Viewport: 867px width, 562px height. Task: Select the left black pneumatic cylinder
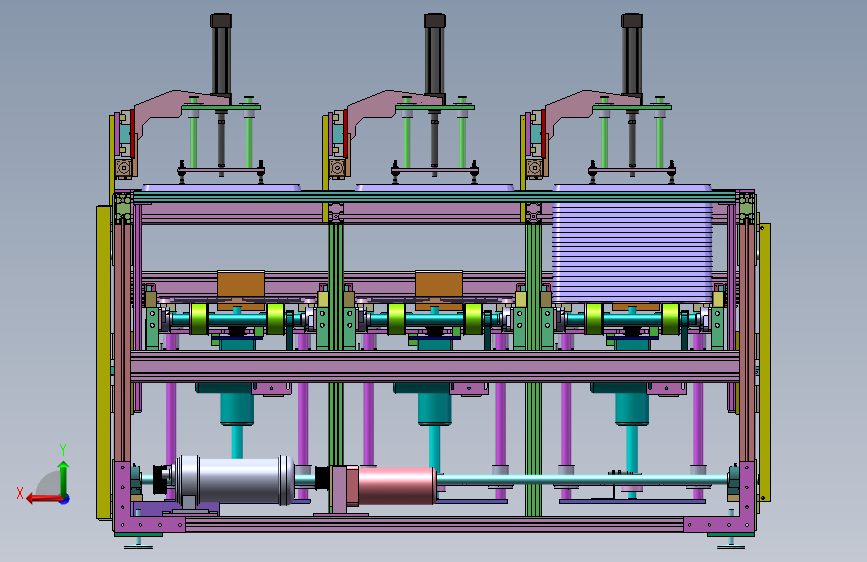221,55
